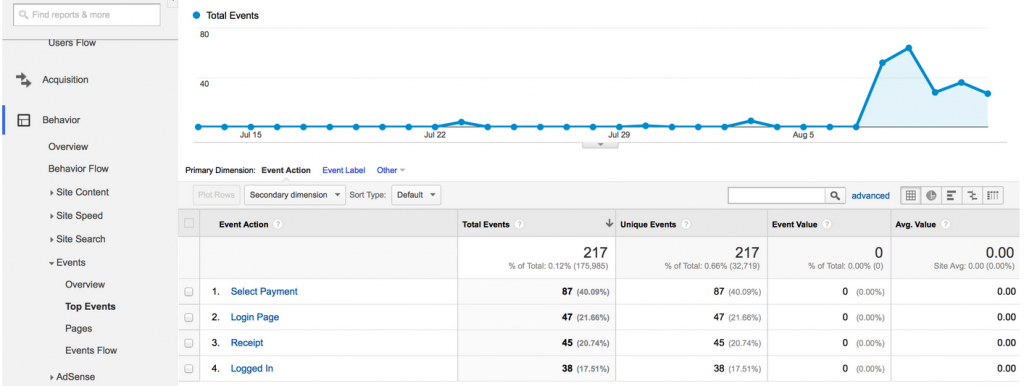Open help icon next to Total Events

520,224
